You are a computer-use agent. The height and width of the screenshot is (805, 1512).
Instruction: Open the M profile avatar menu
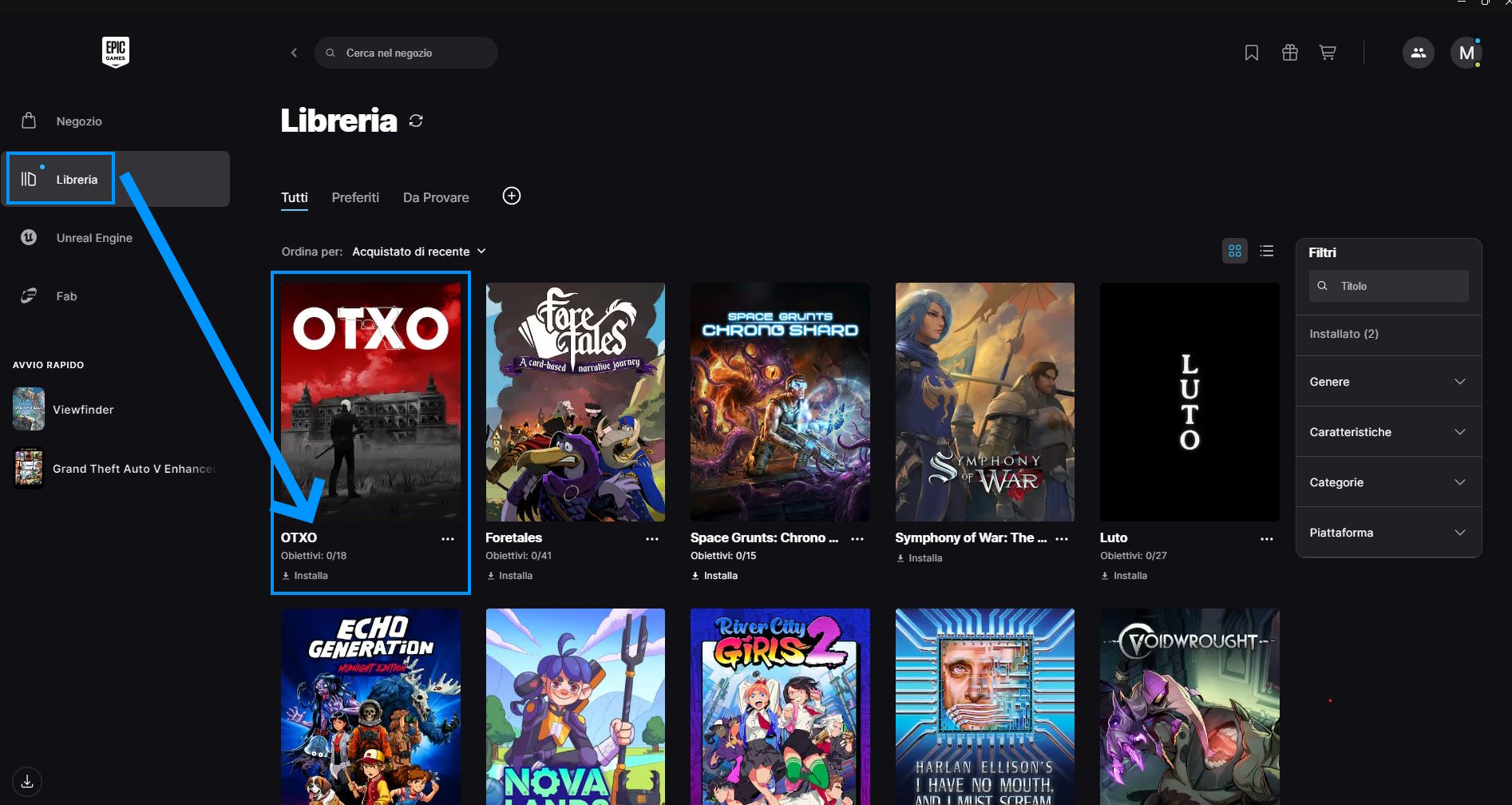tap(1466, 53)
